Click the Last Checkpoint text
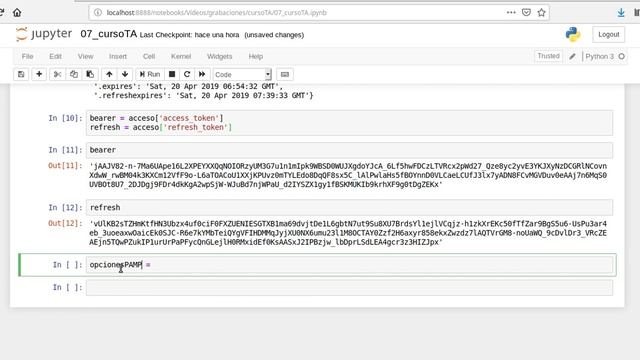The height and width of the screenshot is (360, 640). [x=189, y=35]
